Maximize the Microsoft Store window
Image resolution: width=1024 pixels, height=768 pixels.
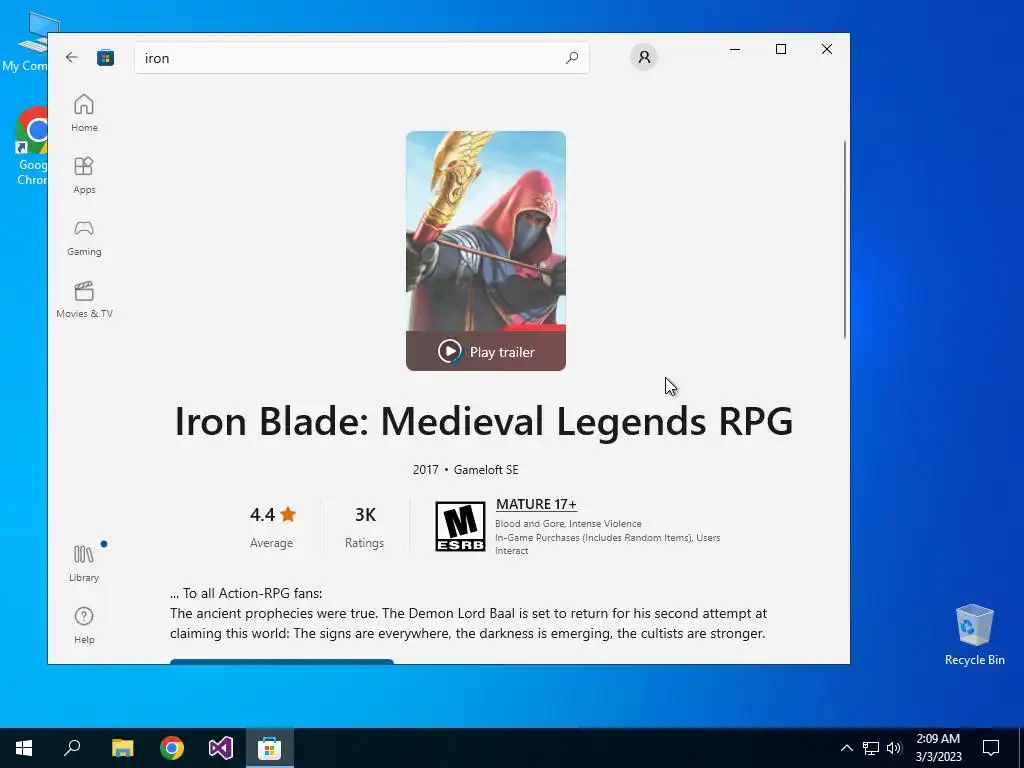[780, 49]
